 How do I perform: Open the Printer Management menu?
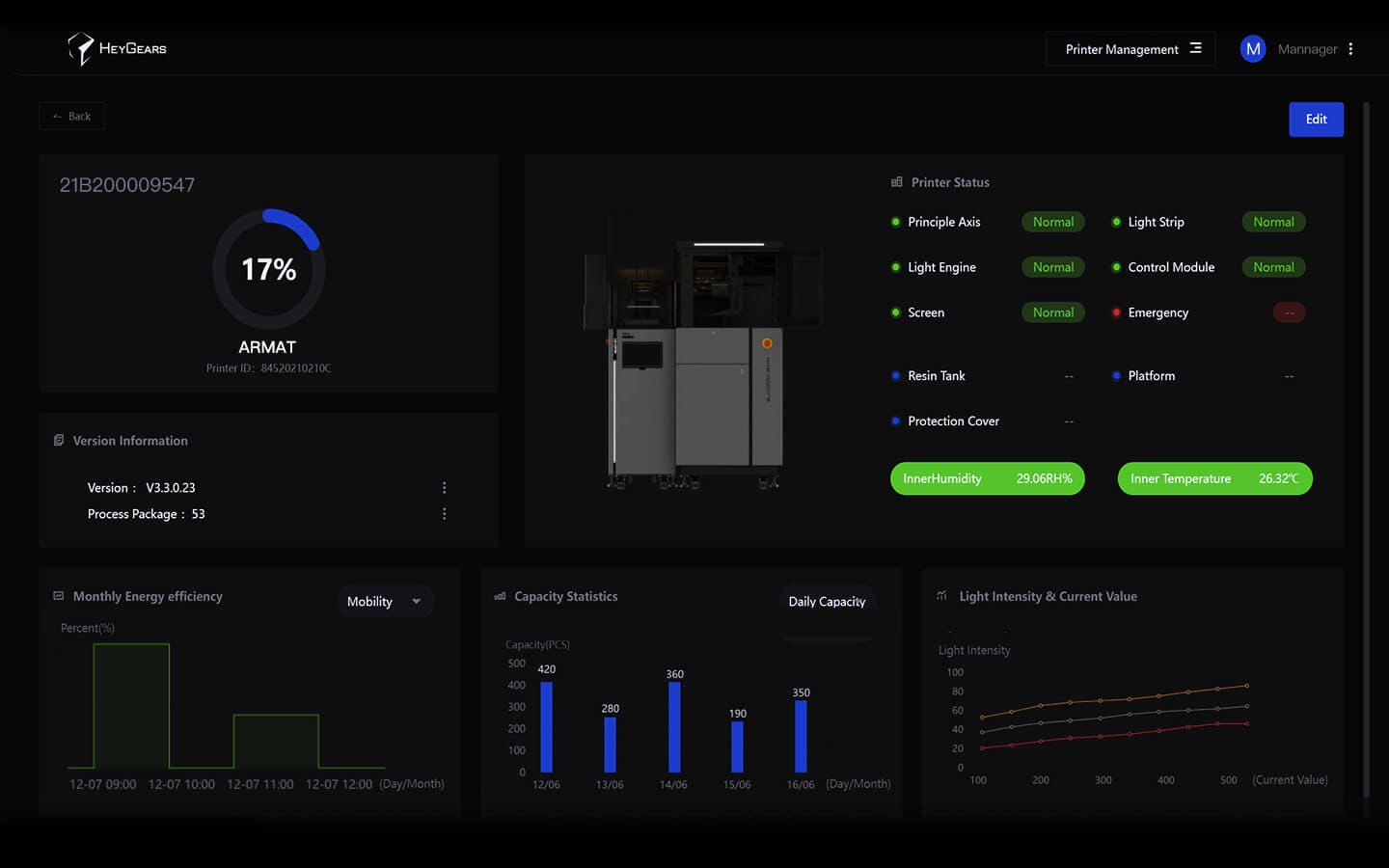point(1130,49)
